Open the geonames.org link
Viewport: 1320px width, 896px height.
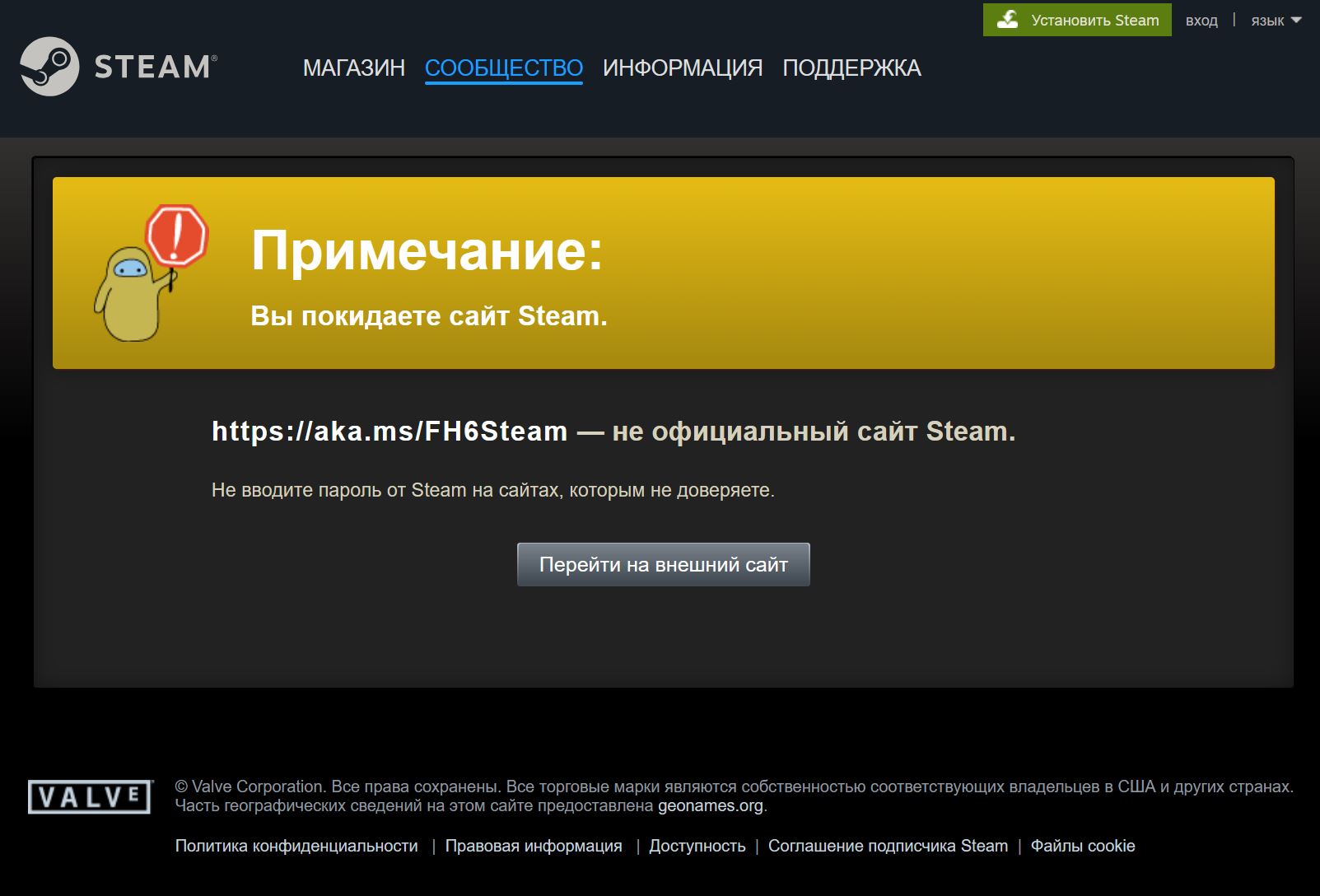click(711, 805)
